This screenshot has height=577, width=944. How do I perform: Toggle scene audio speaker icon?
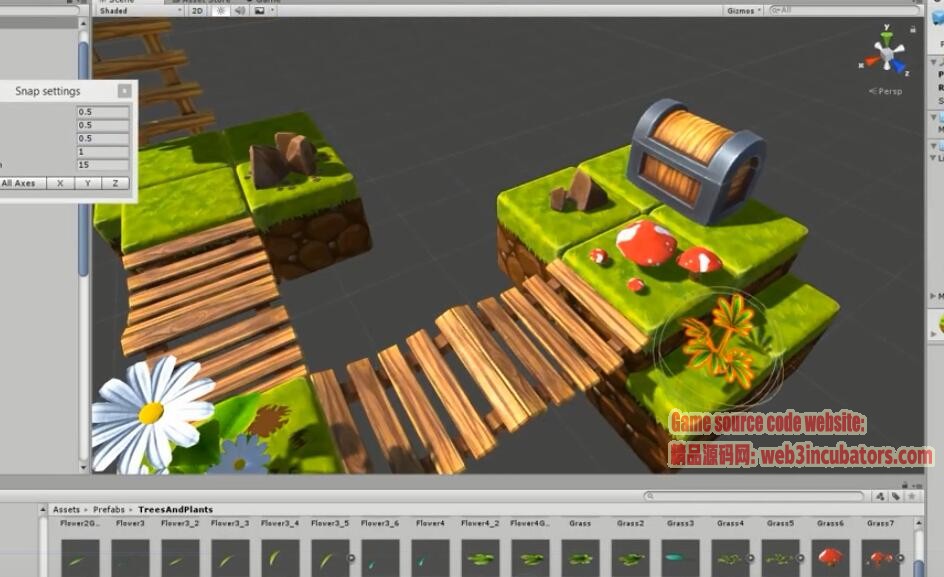[240, 11]
